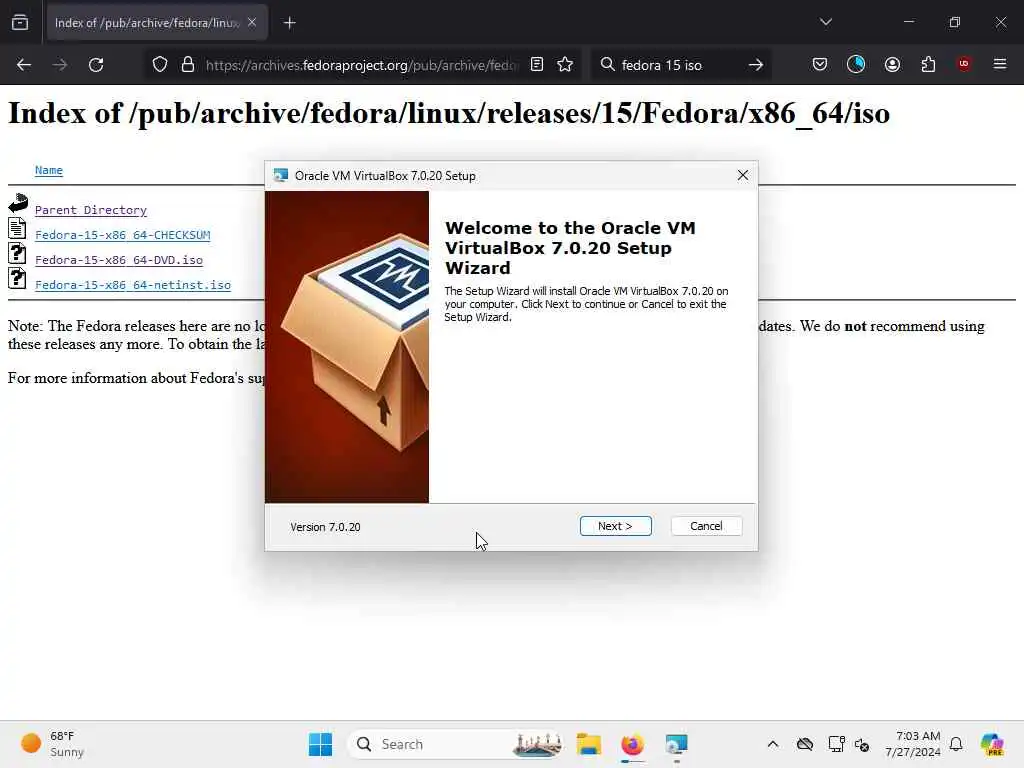Switch to Firefox in the taskbar
Viewport: 1024px width, 768px height.
pyautogui.click(x=632, y=744)
